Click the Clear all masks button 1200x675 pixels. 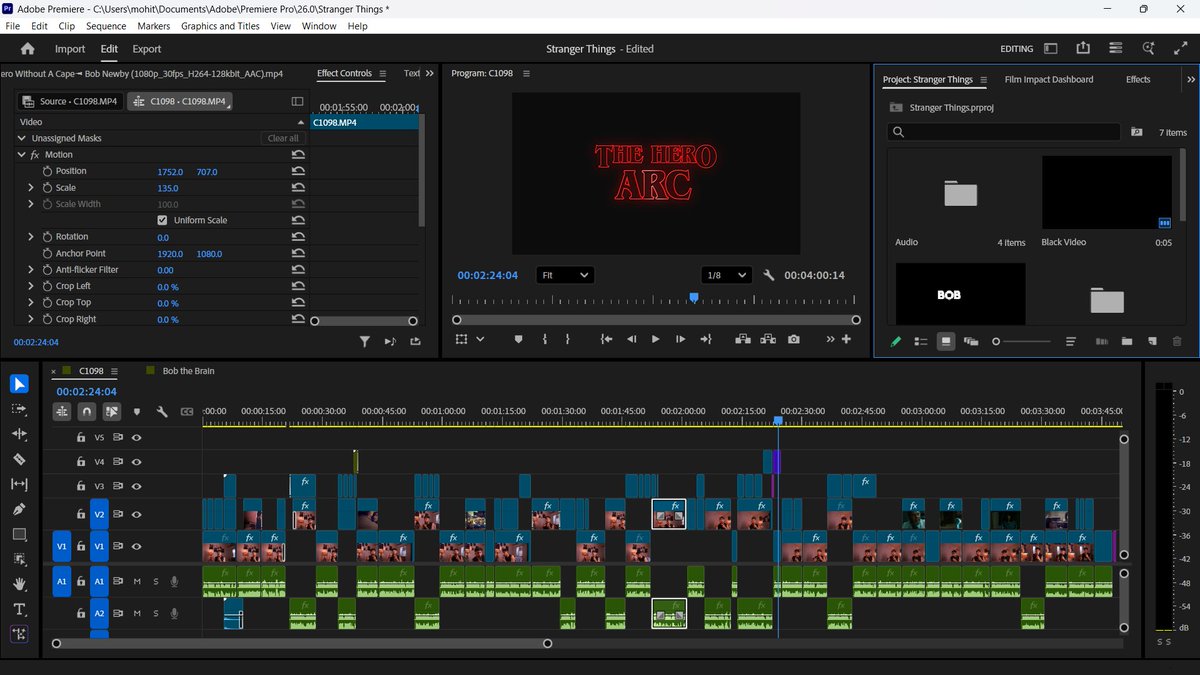click(x=283, y=138)
